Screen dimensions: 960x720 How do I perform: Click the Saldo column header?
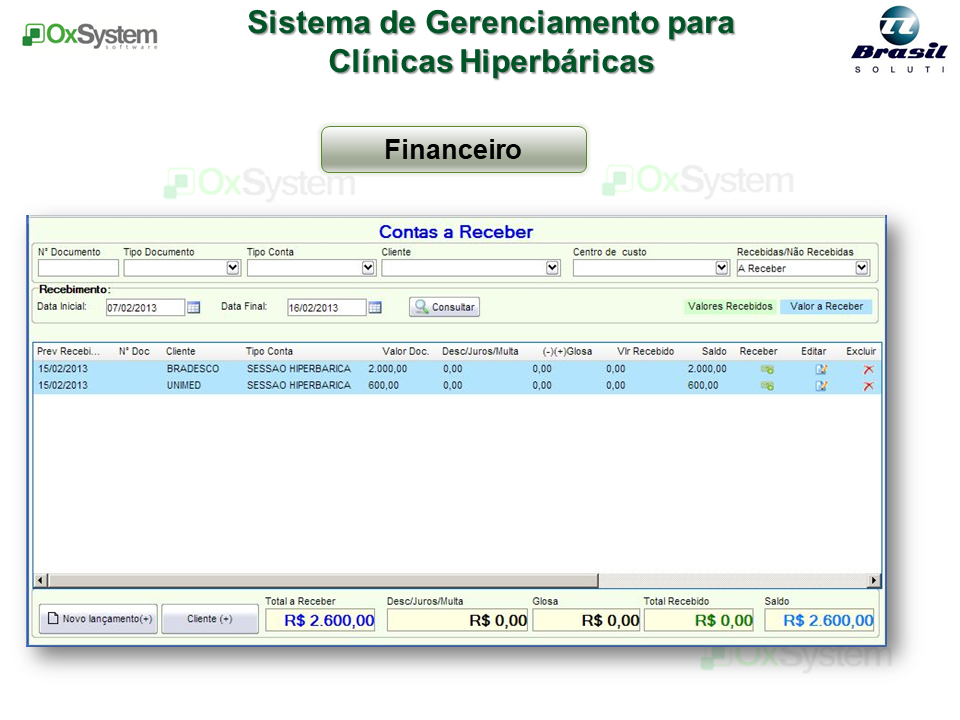pos(714,352)
